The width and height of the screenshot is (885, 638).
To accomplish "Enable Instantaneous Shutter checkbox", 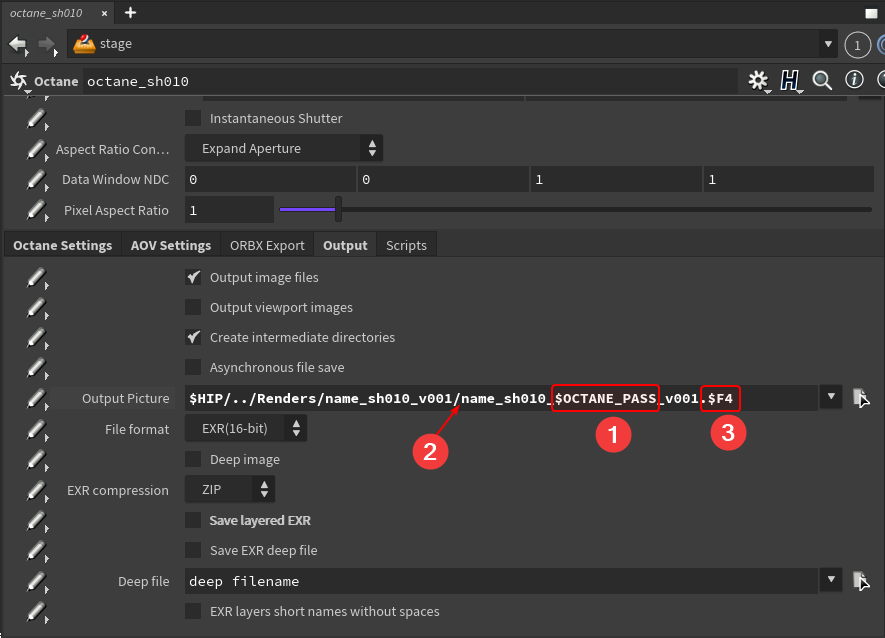I will (193, 118).
